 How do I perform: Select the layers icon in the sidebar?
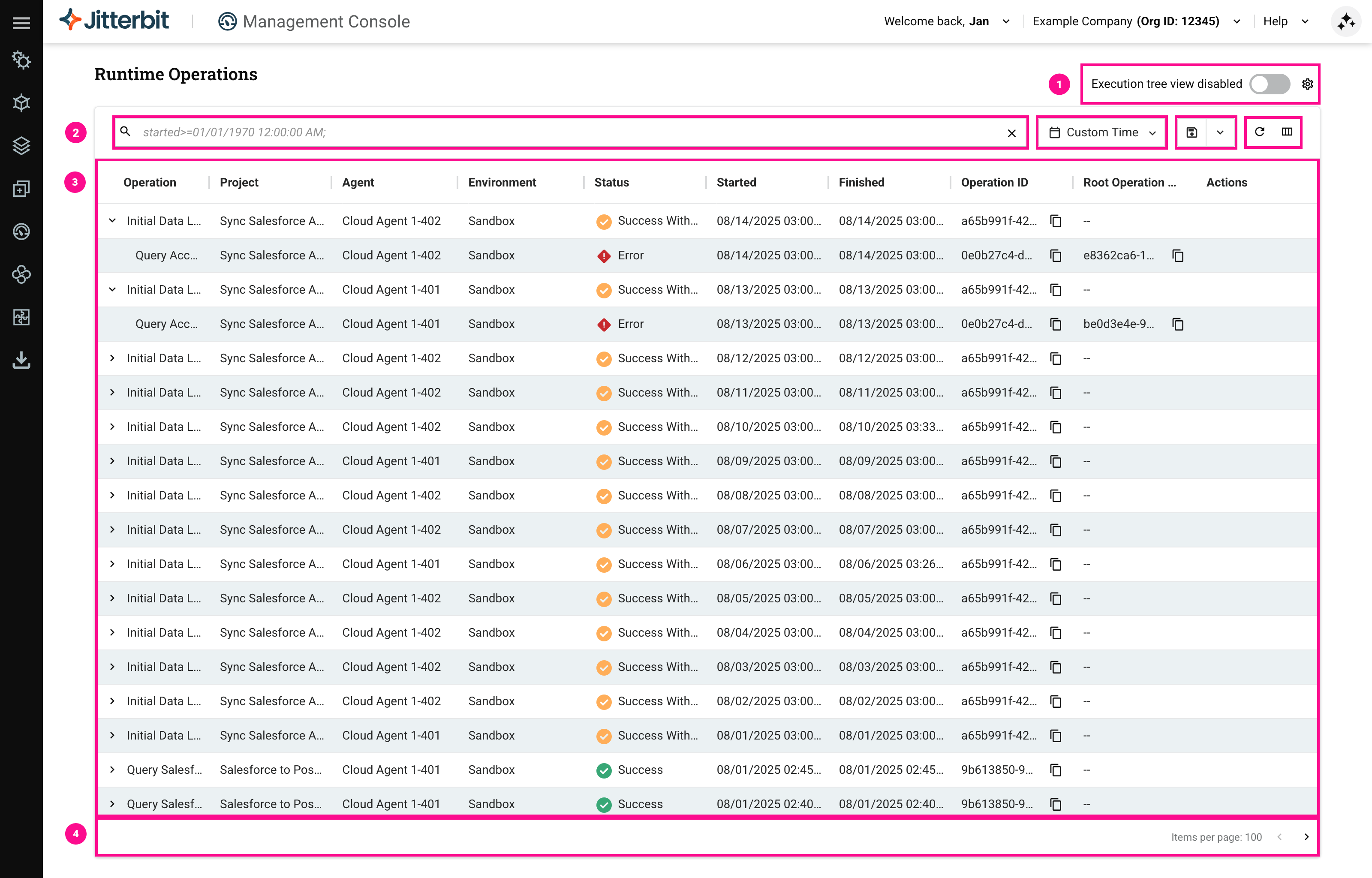point(21,146)
